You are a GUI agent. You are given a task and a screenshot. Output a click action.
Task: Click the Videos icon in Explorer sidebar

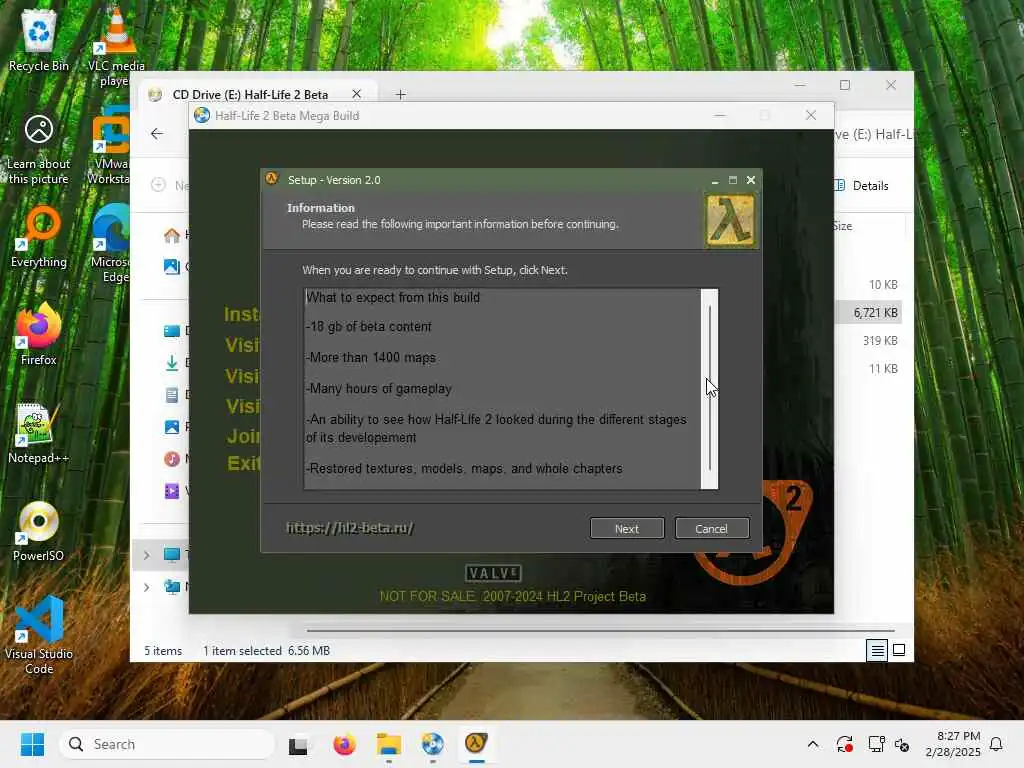tap(172, 491)
